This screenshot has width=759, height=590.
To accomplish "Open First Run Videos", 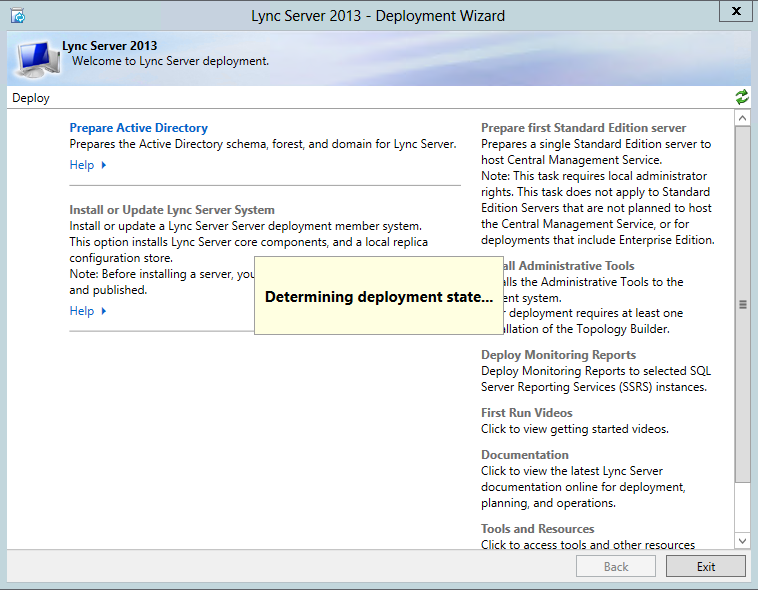I will pos(526,413).
